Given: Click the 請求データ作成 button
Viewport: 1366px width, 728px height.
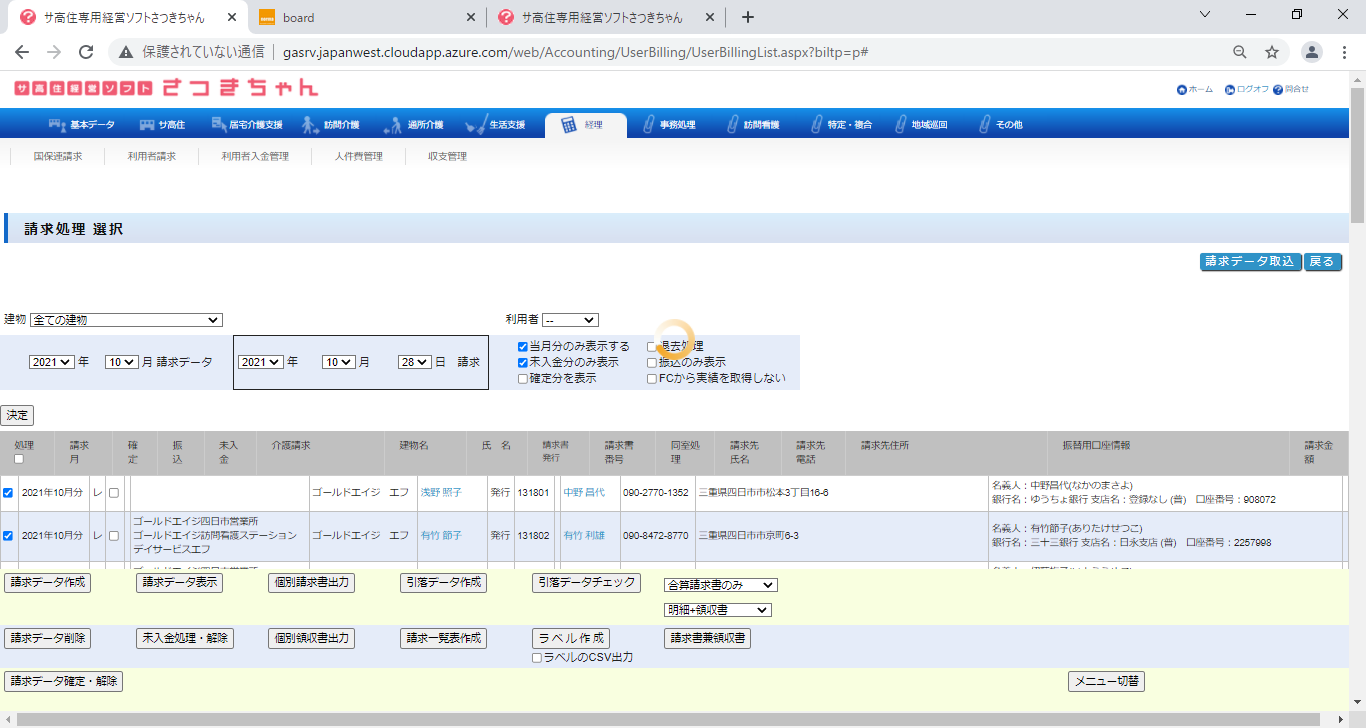Looking at the screenshot, I should coord(47,583).
